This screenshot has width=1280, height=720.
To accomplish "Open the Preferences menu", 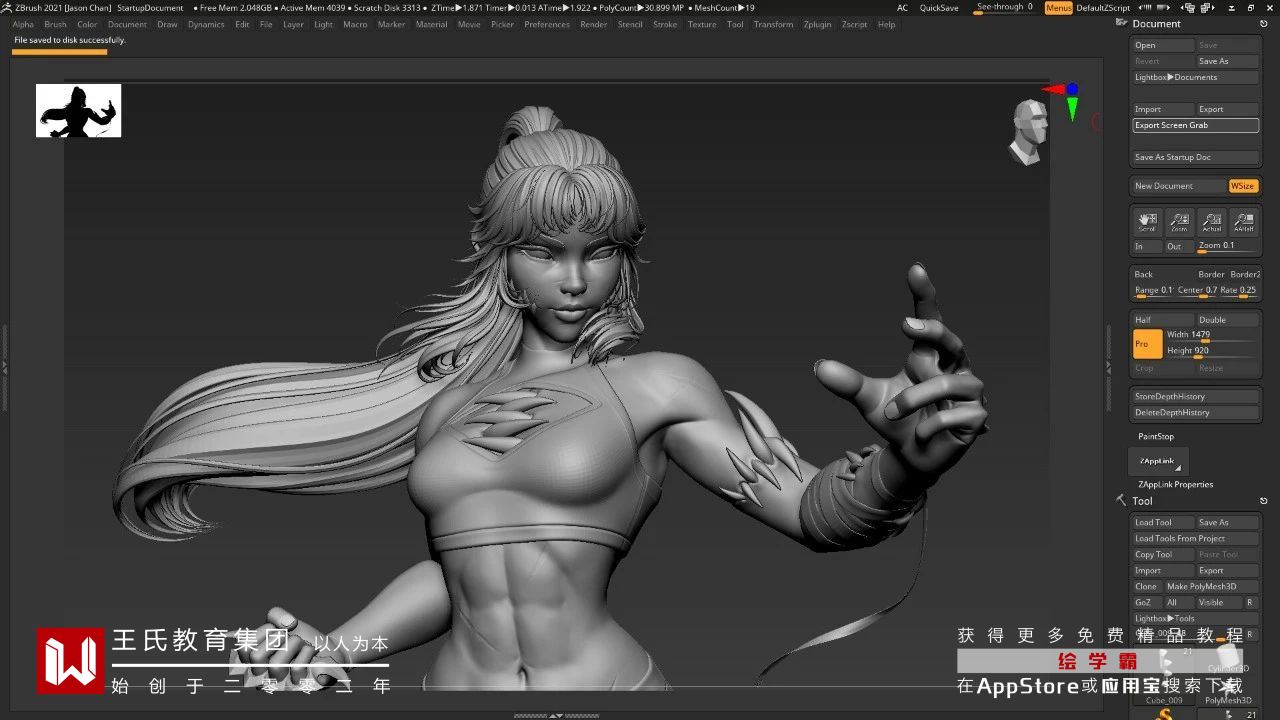I will tap(547, 24).
